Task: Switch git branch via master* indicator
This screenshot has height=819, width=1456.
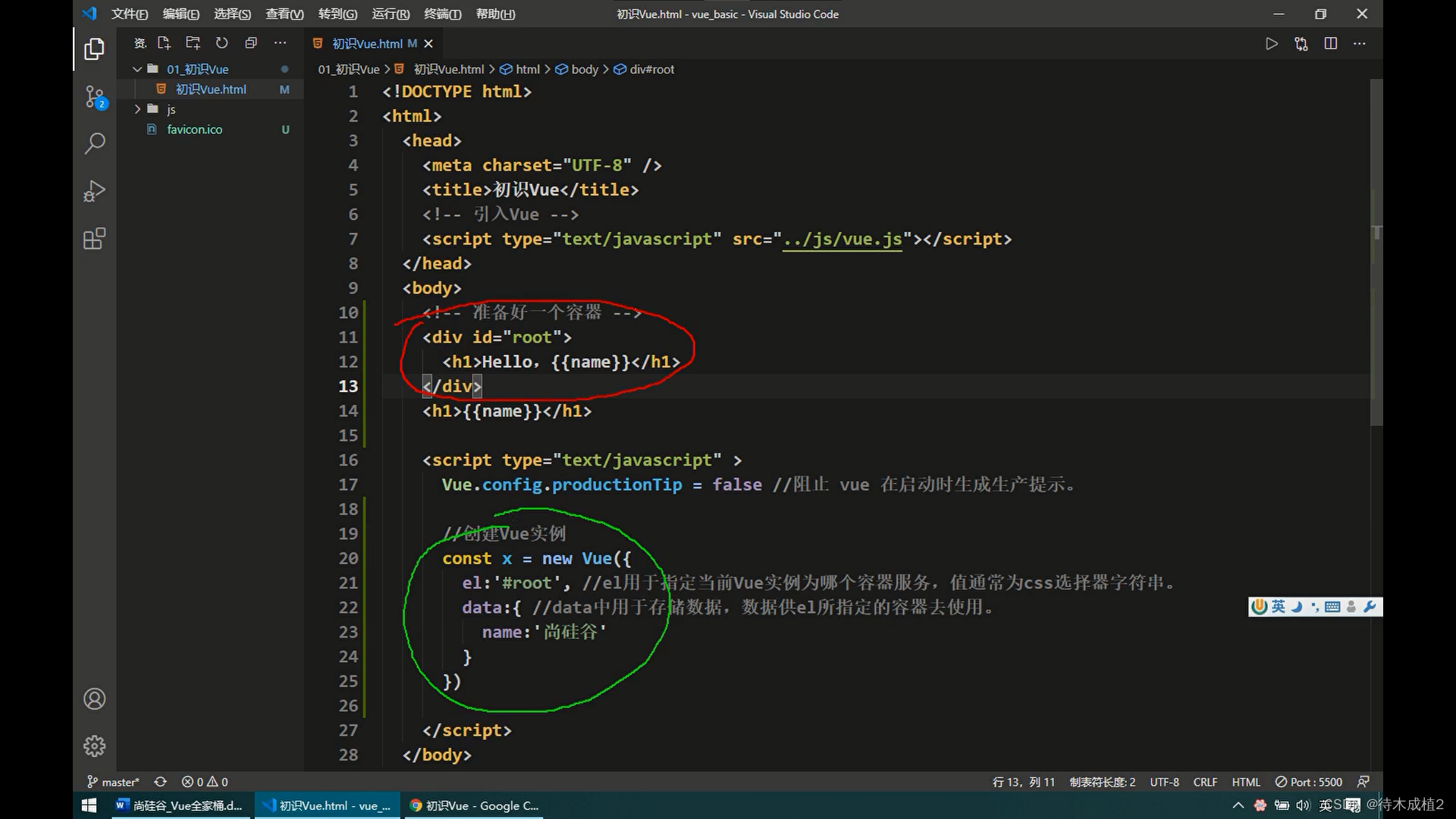Action: 113,782
